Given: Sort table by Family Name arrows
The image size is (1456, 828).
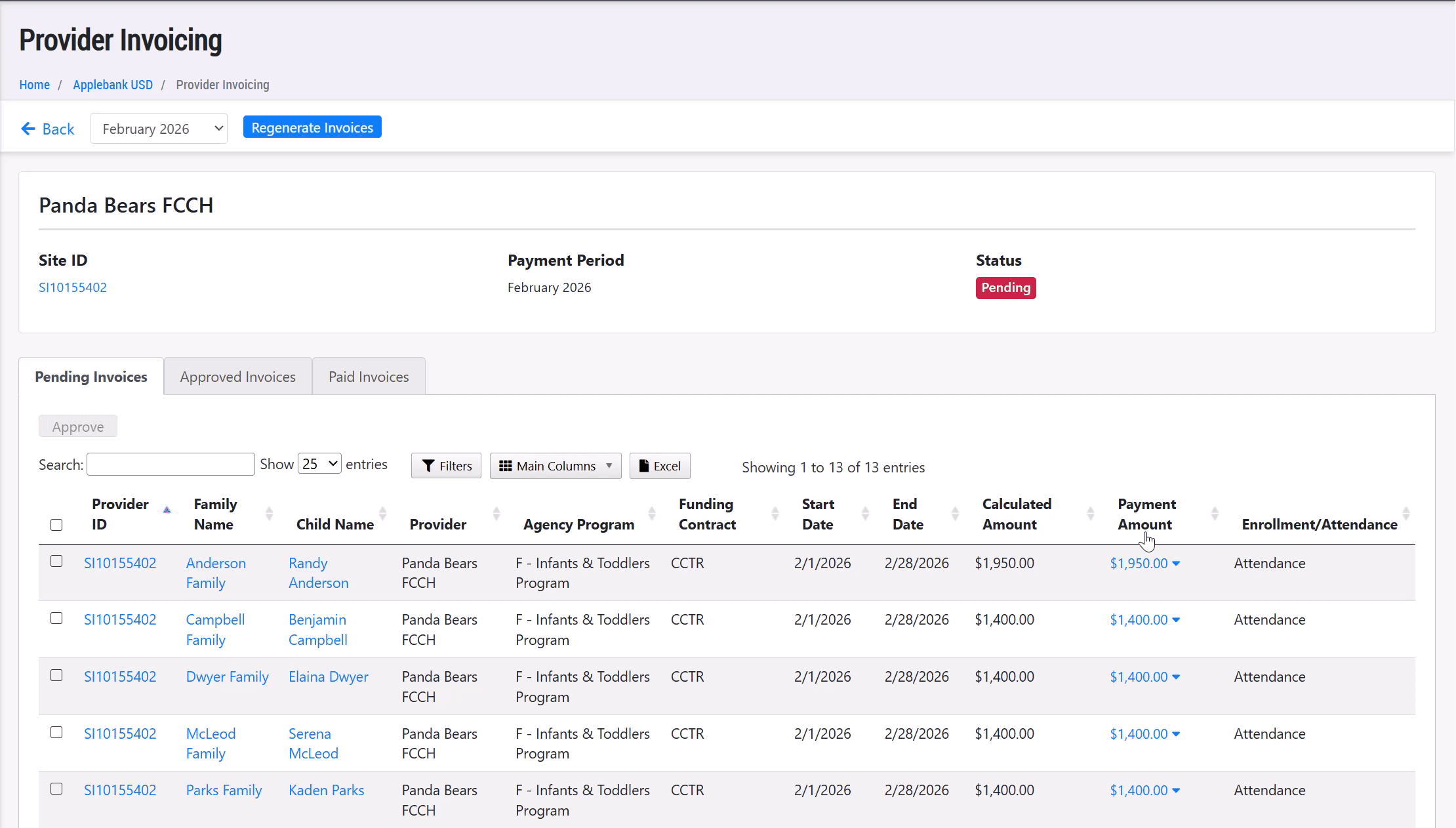Looking at the screenshot, I should pos(269,514).
